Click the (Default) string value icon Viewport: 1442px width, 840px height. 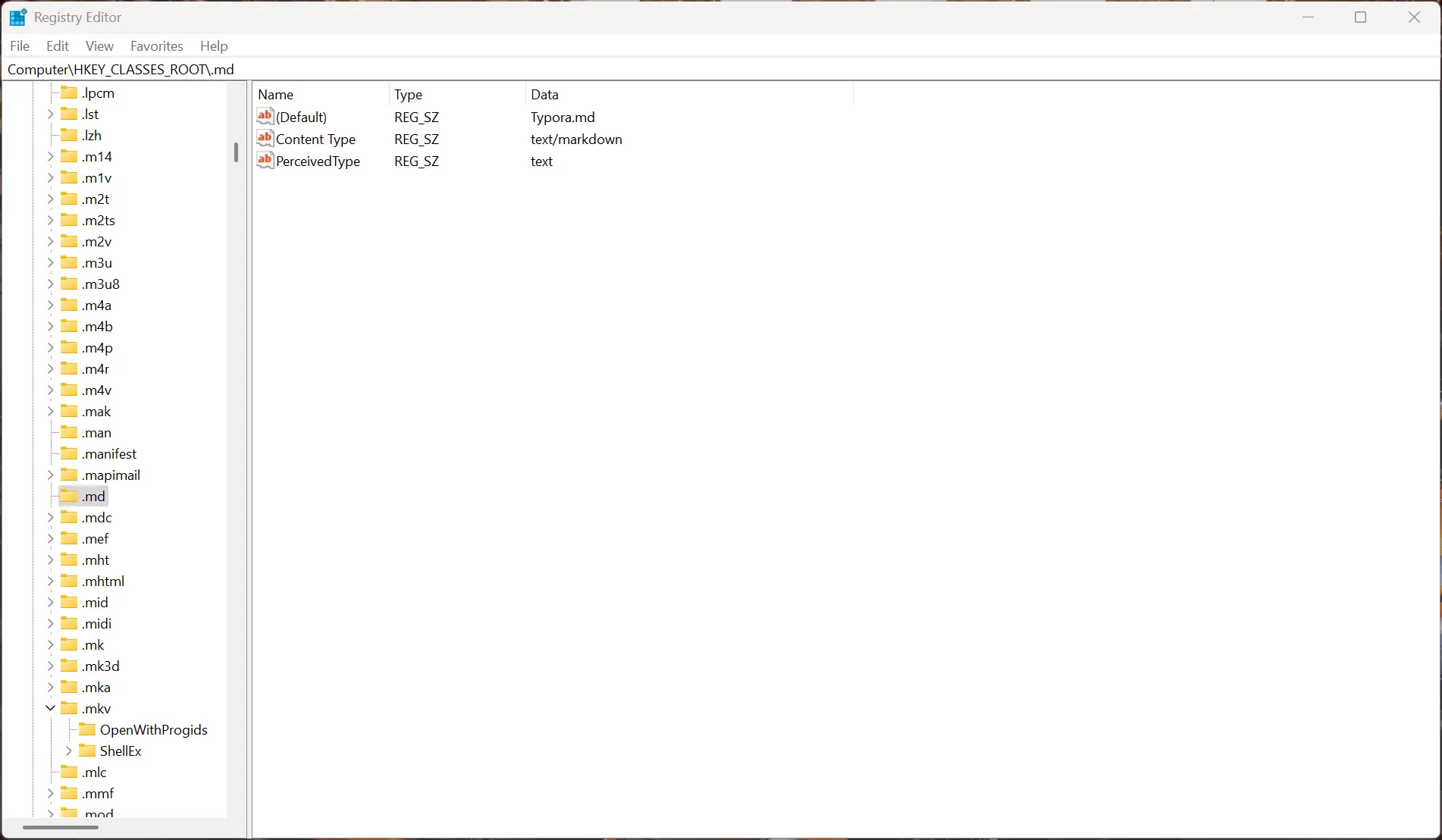(265, 117)
